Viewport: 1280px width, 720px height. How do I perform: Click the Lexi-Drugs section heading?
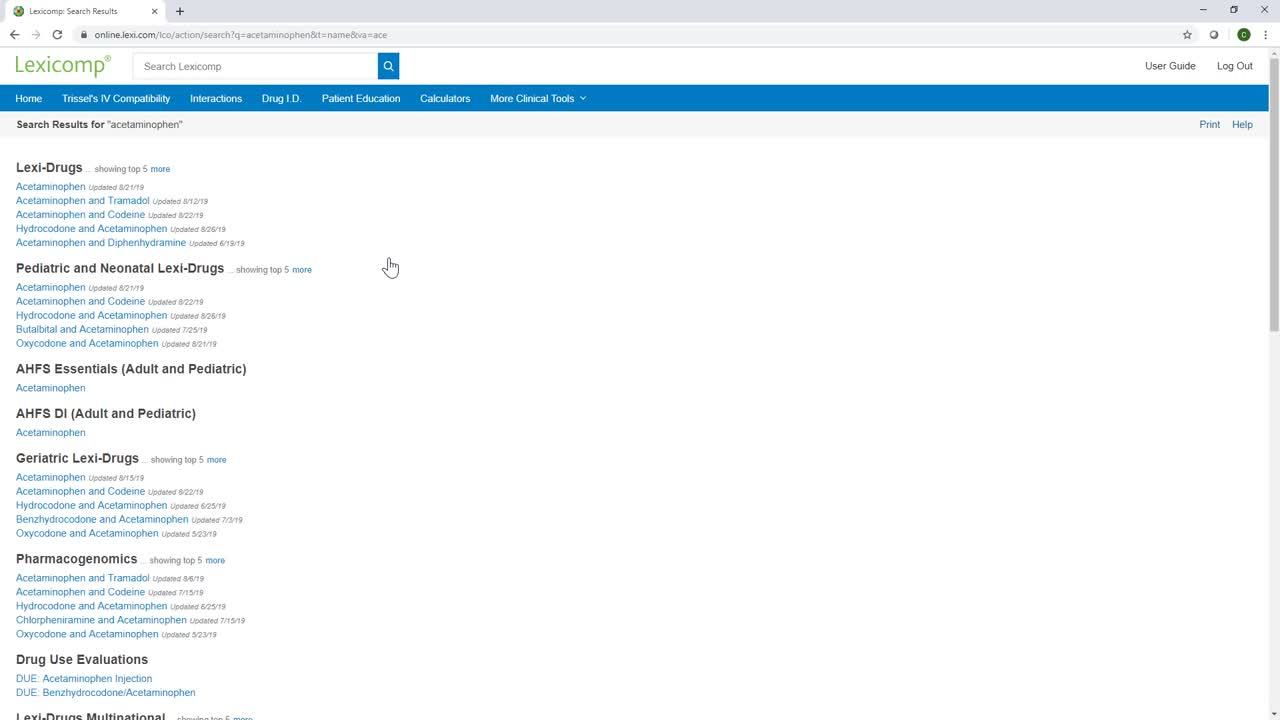49,168
